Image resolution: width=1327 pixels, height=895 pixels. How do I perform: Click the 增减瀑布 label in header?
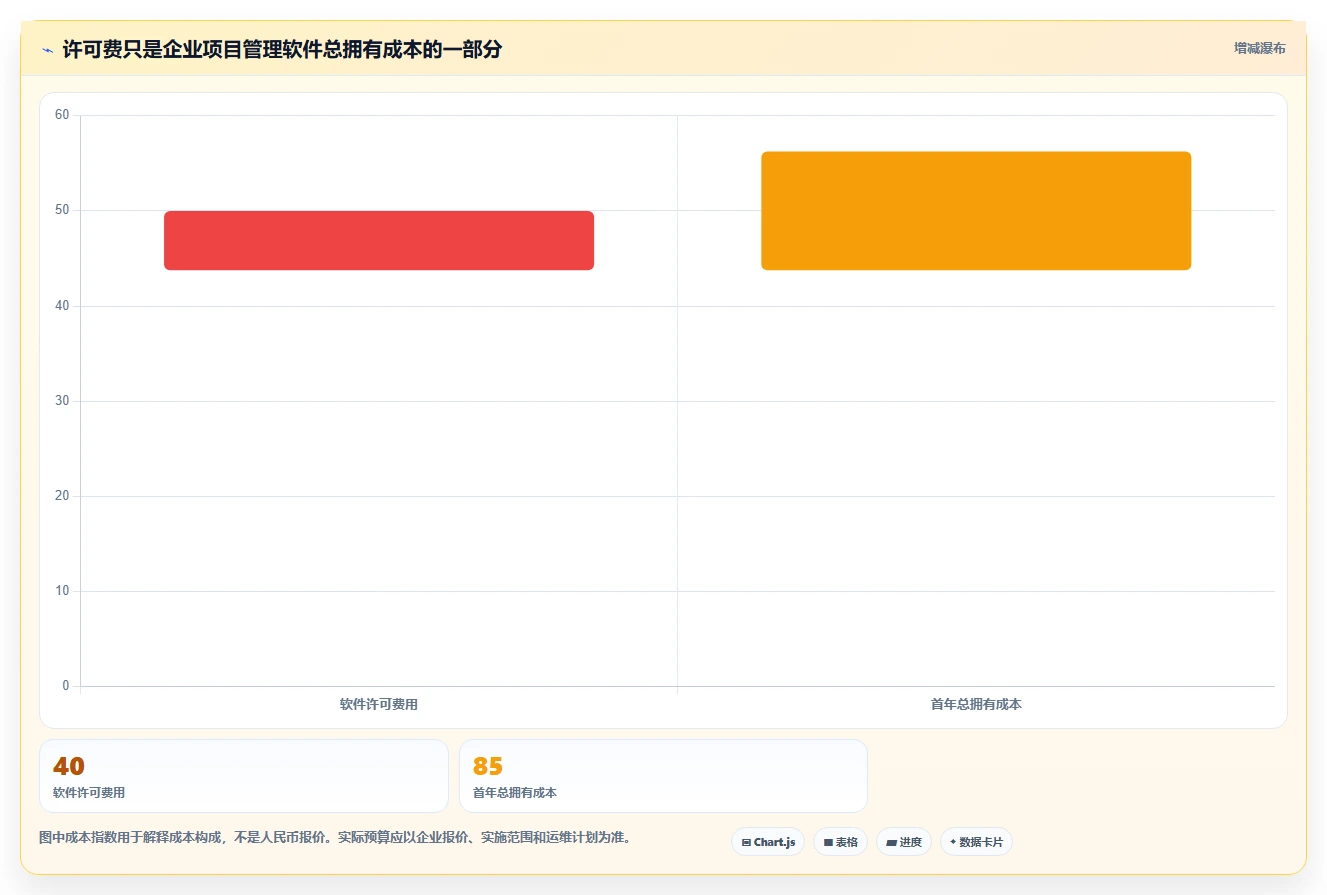click(1260, 48)
